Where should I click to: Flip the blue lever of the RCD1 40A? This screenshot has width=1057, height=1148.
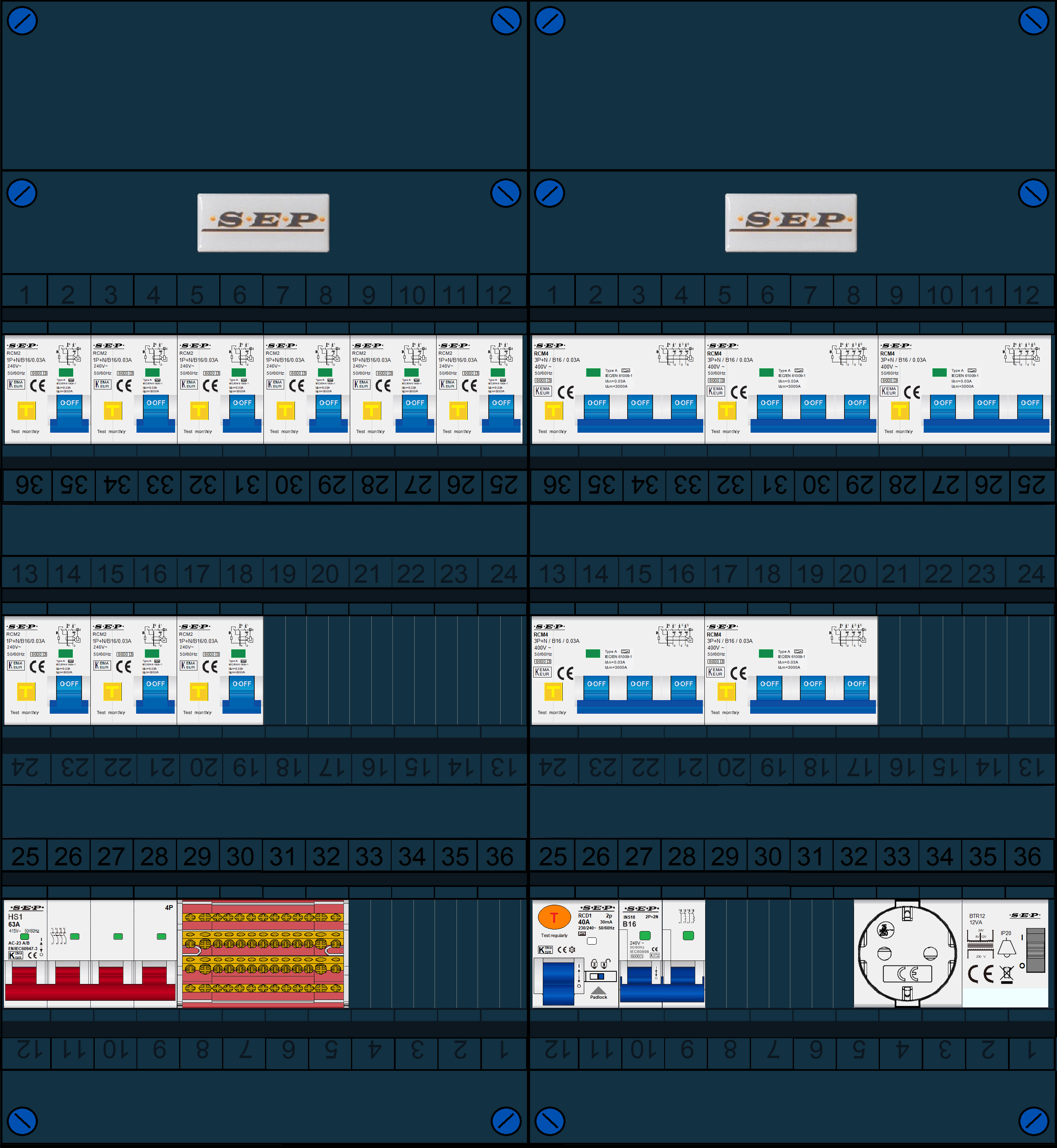[558, 983]
